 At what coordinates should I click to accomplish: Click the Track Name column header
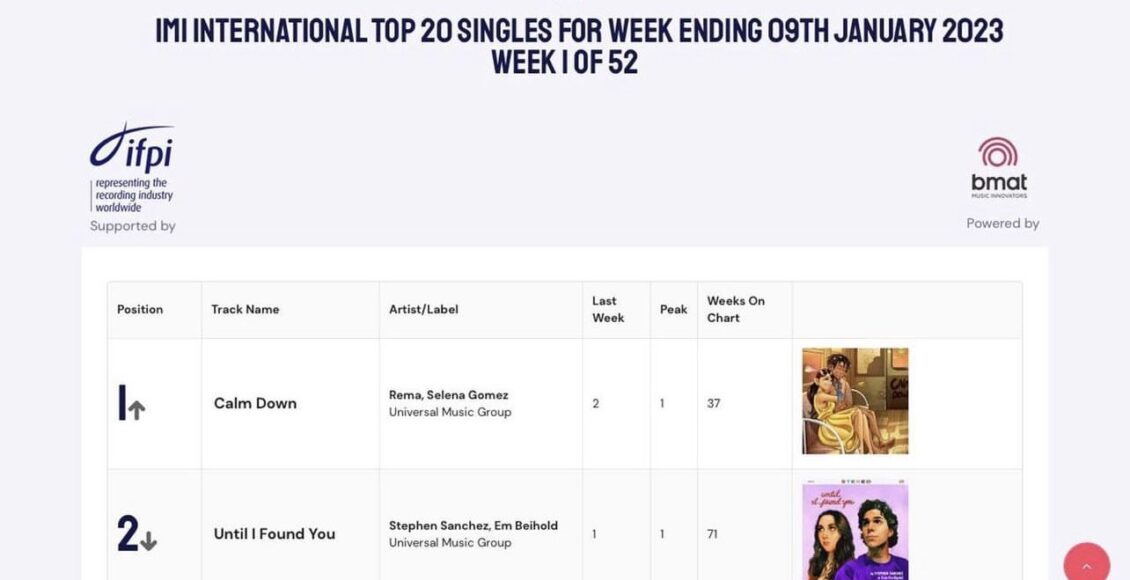tap(245, 309)
